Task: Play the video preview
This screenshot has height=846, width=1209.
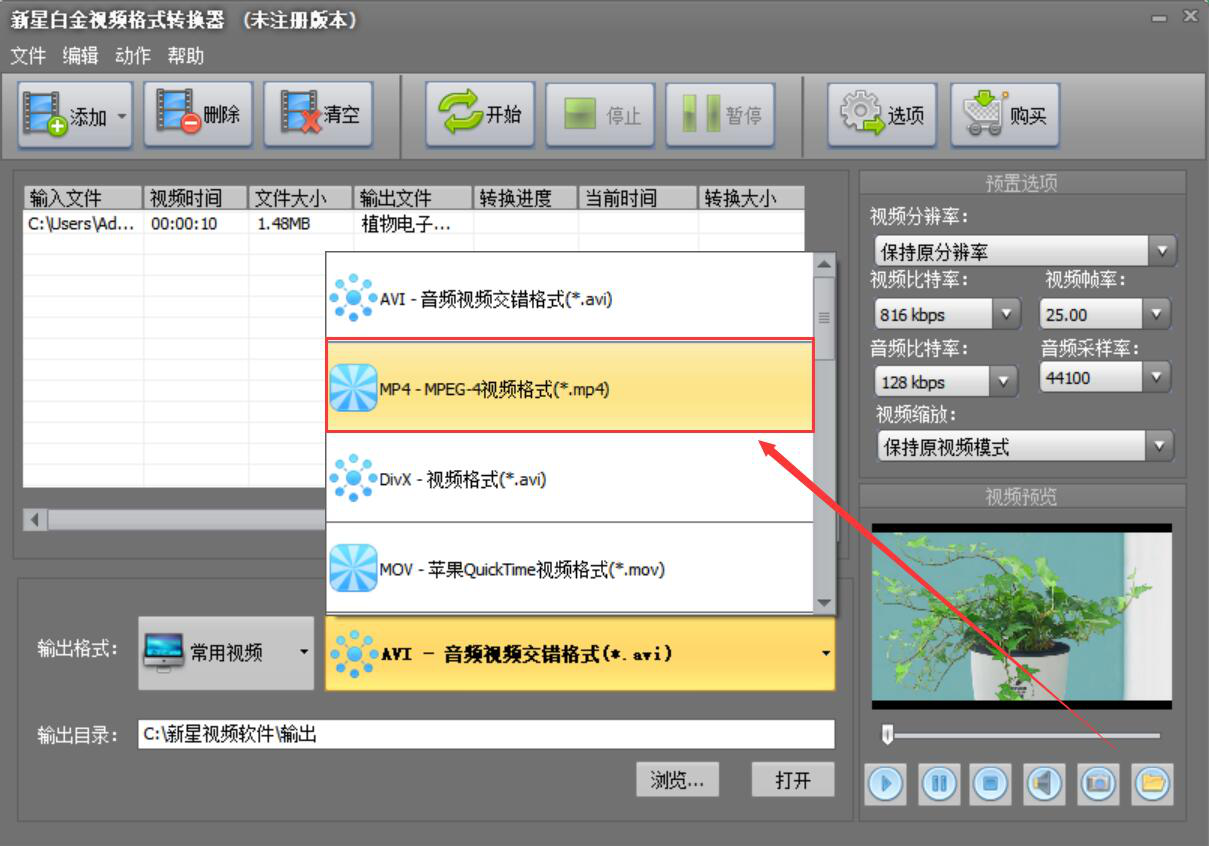Action: 885,784
